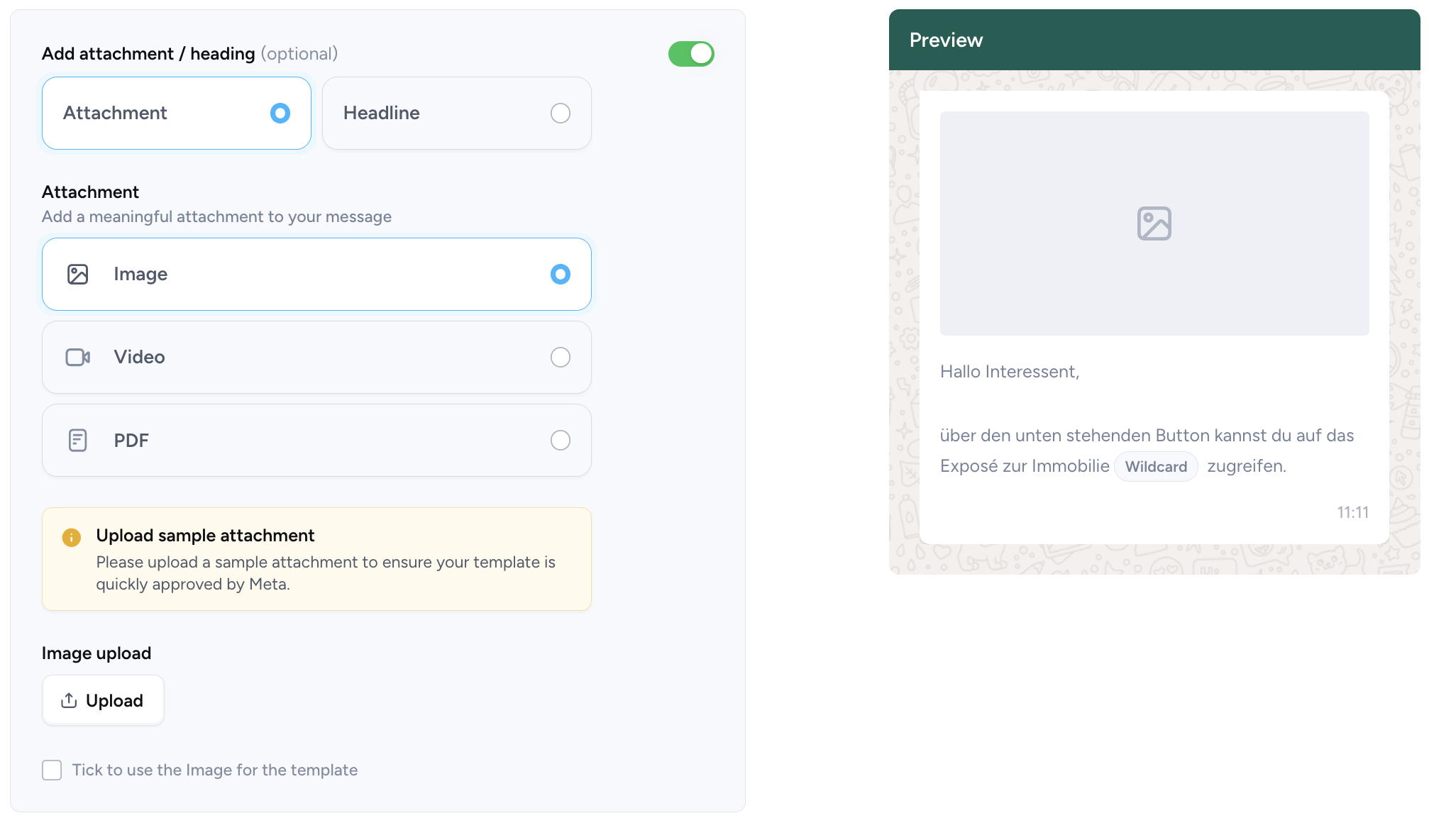Select the Image attachment radio button
Screen dimensions: 1429x840
point(561,274)
